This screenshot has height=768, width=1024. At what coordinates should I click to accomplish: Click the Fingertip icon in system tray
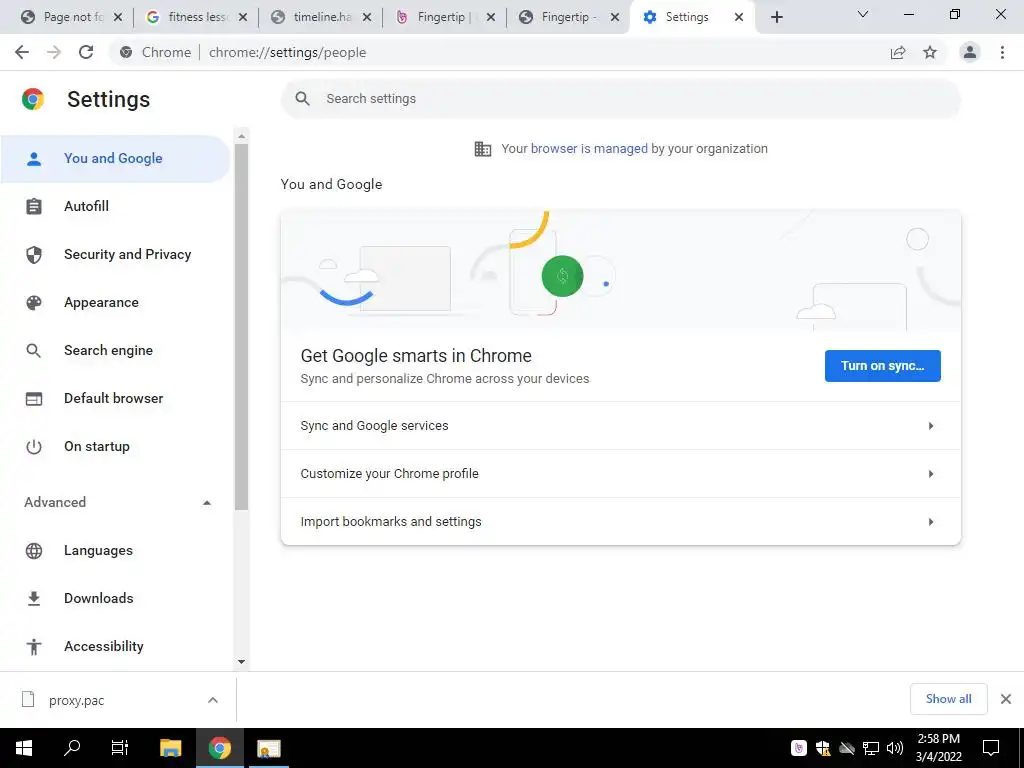[x=799, y=748]
